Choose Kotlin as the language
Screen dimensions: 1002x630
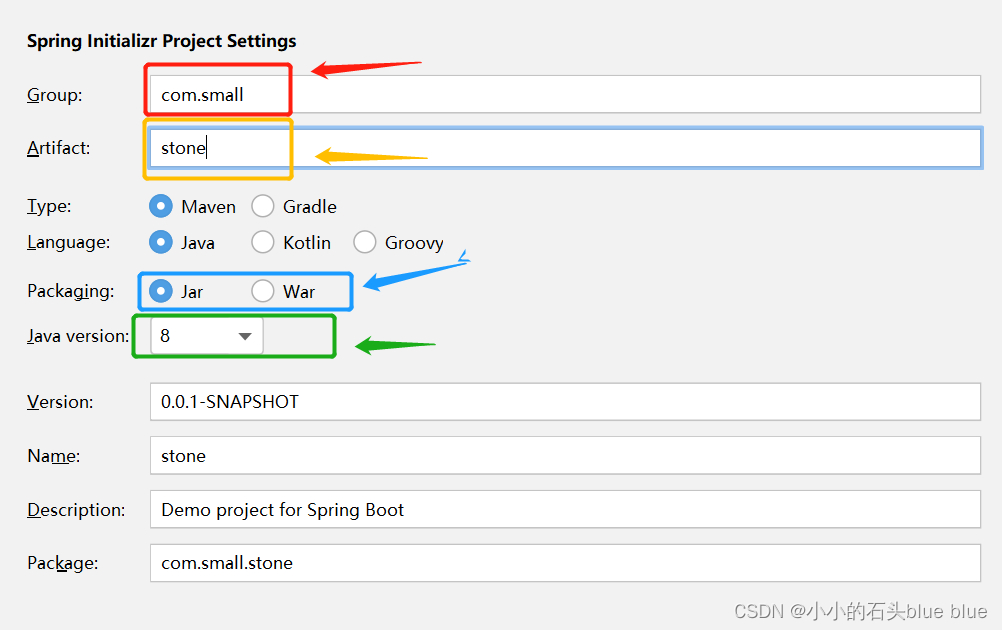click(x=263, y=242)
